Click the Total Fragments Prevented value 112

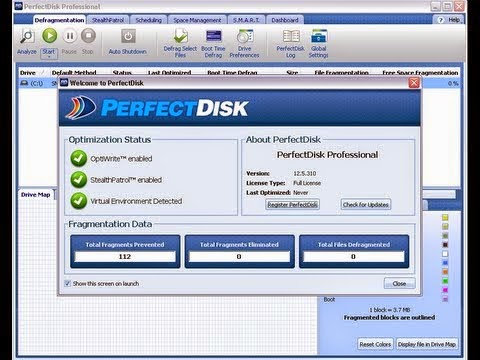coord(125,256)
